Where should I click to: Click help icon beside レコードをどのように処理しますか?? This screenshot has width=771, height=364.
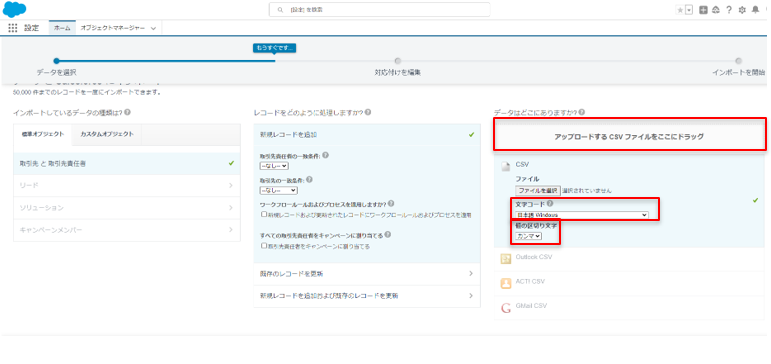coord(368,112)
